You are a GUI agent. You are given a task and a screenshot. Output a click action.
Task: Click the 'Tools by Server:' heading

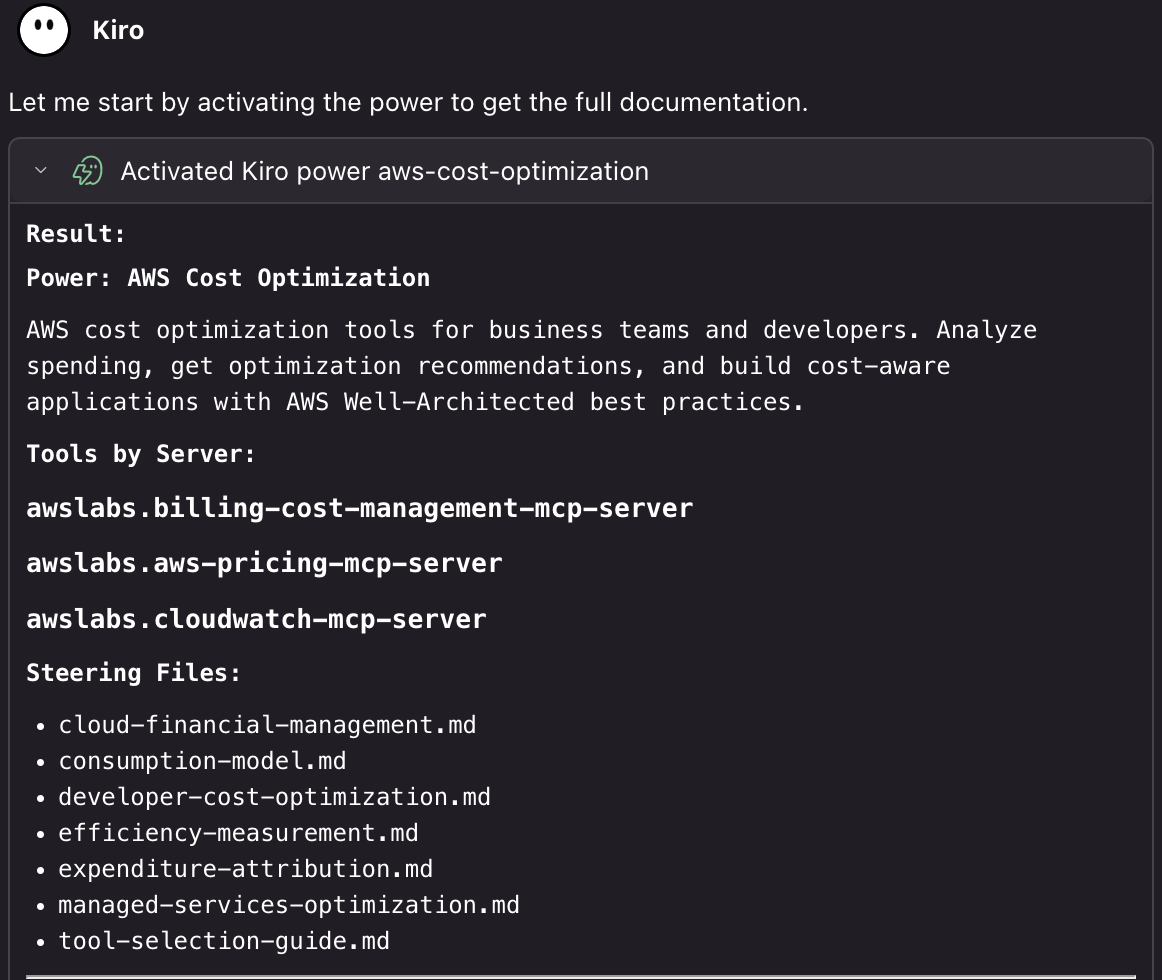141,454
